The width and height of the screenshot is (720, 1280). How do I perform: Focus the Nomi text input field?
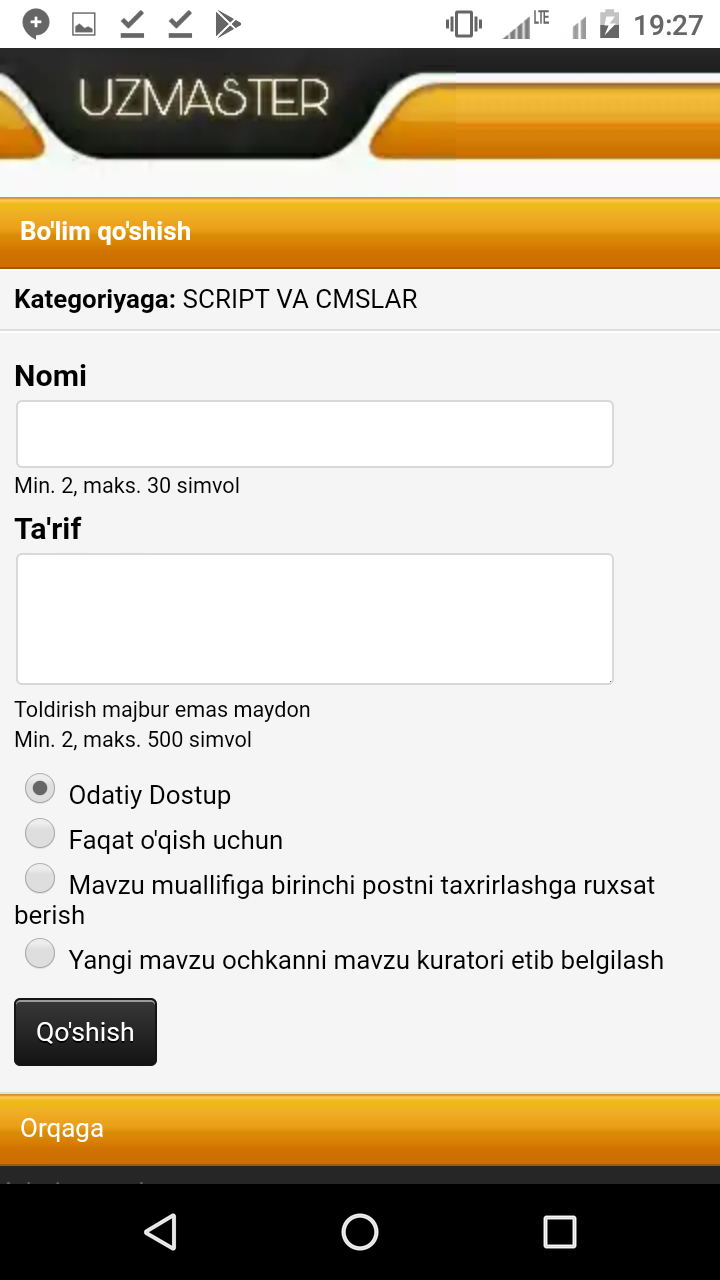pyautogui.click(x=314, y=434)
